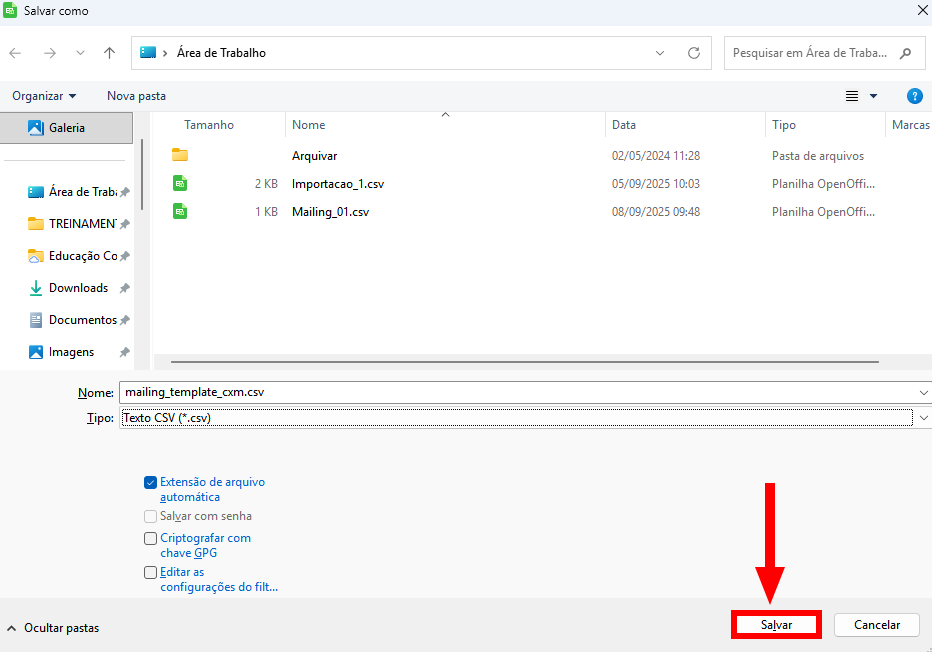This screenshot has height=652, width=932.
Task: Open the help question mark icon
Action: tap(913, 96)
